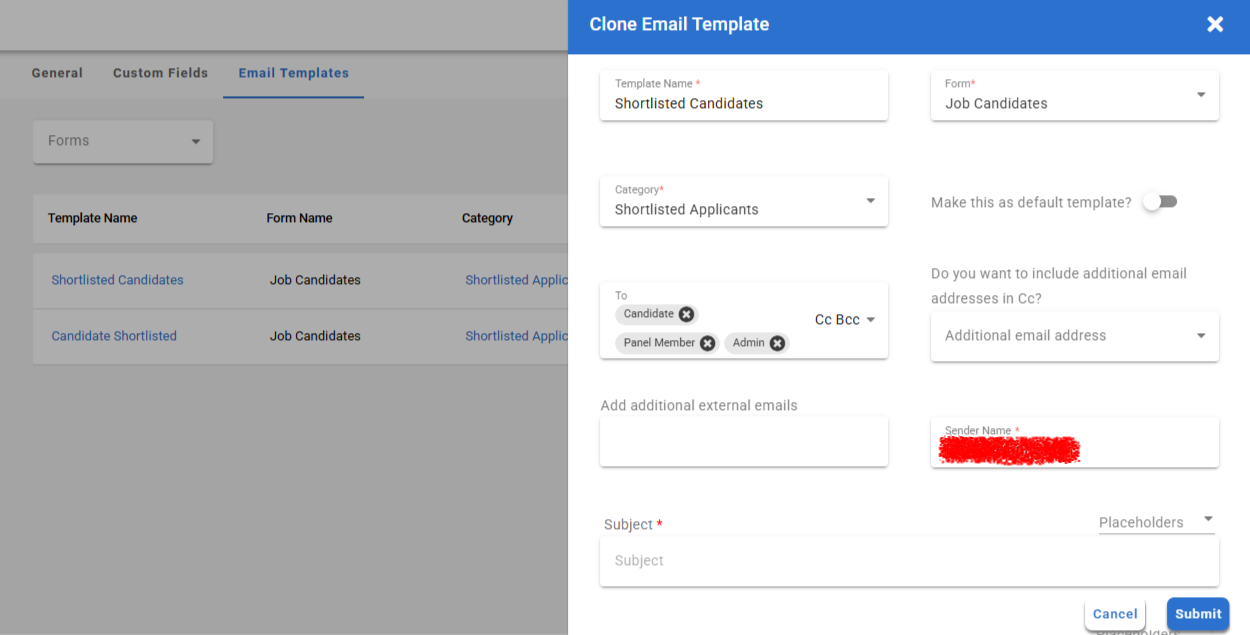Expand Additional email address dropdown
The width and height of the screenshot is (1250, 635).
pyautogui.click(x=1200, y=336)
